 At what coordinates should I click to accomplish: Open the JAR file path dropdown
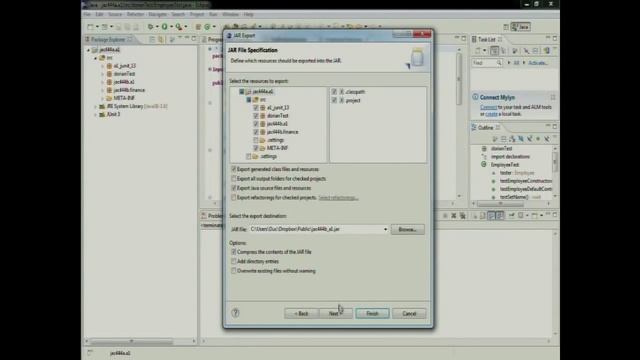(385, 229)
